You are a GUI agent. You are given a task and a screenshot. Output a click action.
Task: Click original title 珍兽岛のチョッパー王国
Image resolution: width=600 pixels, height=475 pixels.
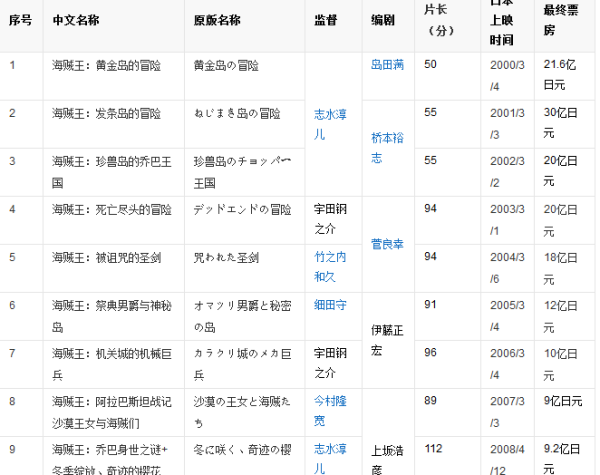pos(242,172)
